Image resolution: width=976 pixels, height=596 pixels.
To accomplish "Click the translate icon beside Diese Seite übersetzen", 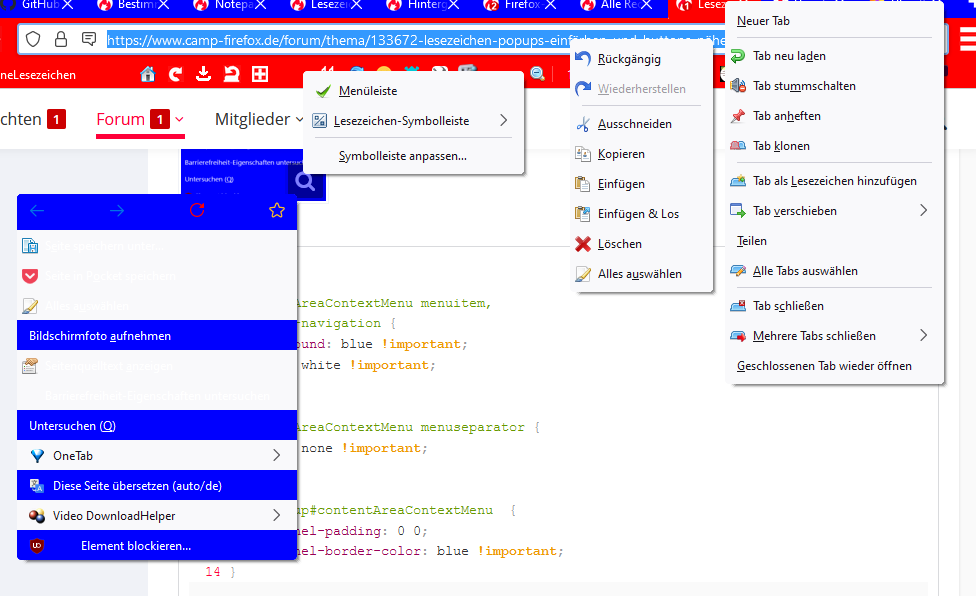I will pyautogui.click(x=37, y=486).
